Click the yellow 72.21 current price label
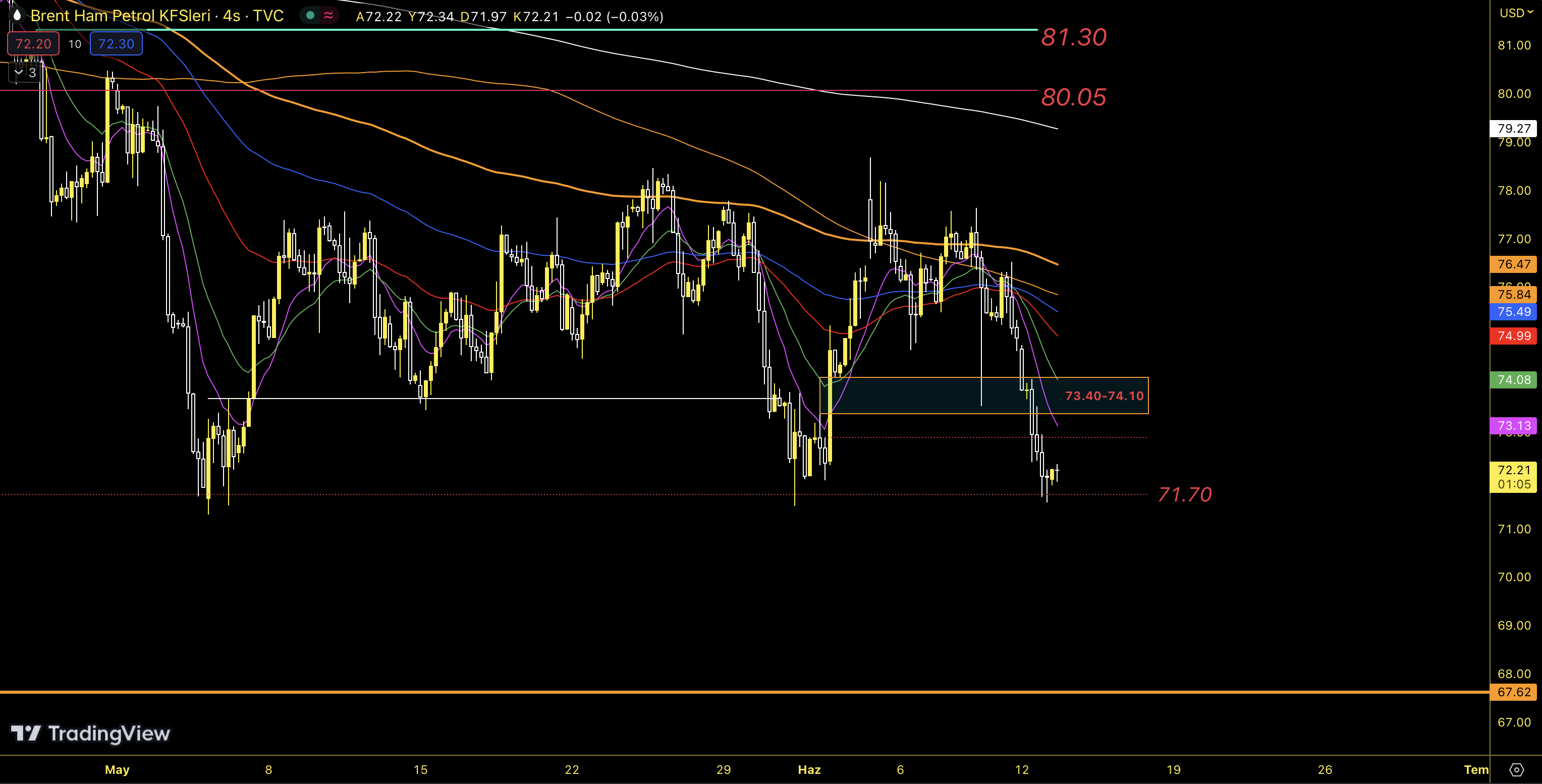Screen dimensions: 1542x784 [x=1514, y=470]
